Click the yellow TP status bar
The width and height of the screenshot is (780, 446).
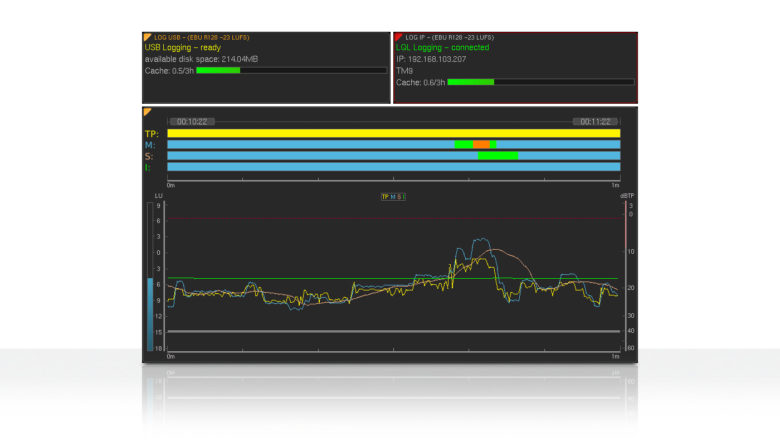pyautogui.click(x=393, y=133)
